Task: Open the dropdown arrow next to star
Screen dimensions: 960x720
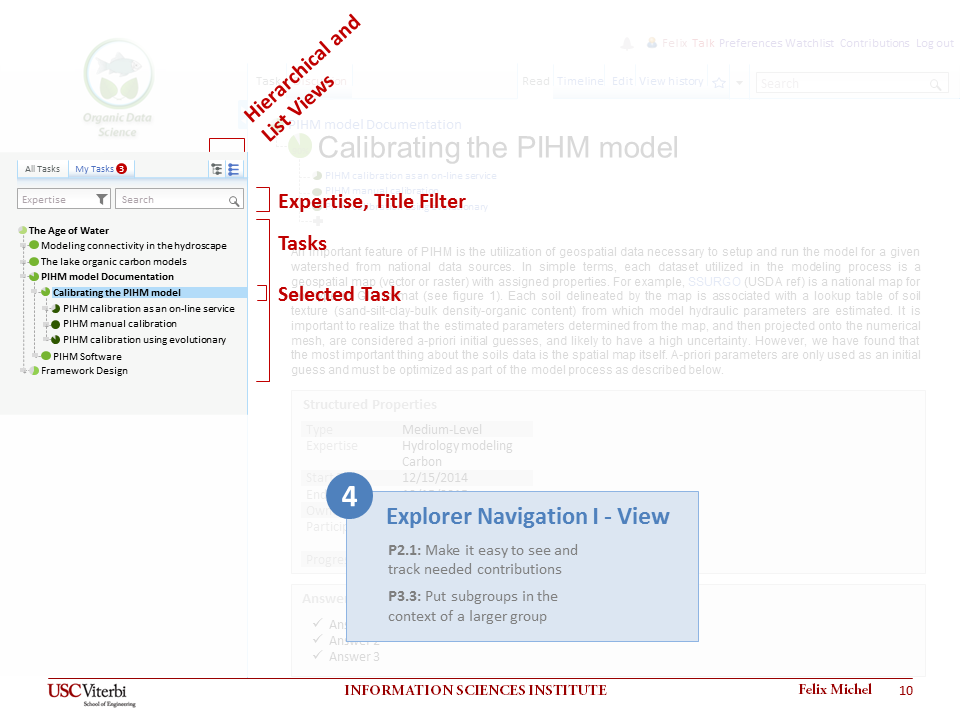Action: tap(739, 83)
